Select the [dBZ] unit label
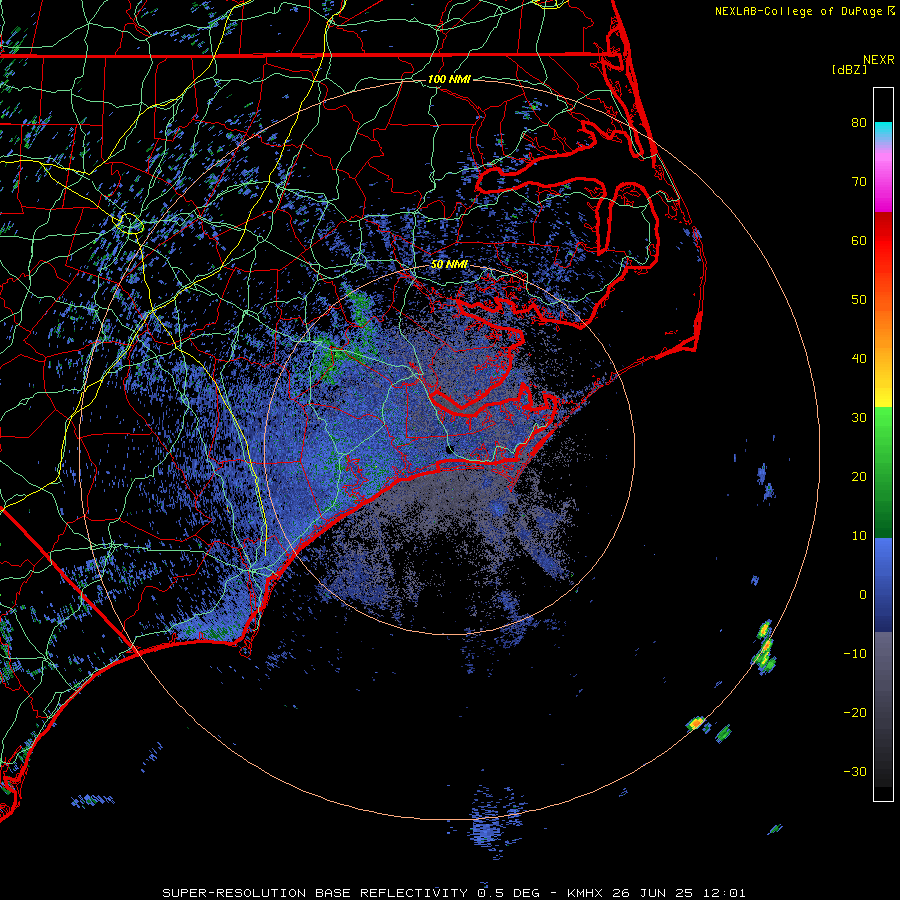The image size is (900, 900). click(849, 70)
